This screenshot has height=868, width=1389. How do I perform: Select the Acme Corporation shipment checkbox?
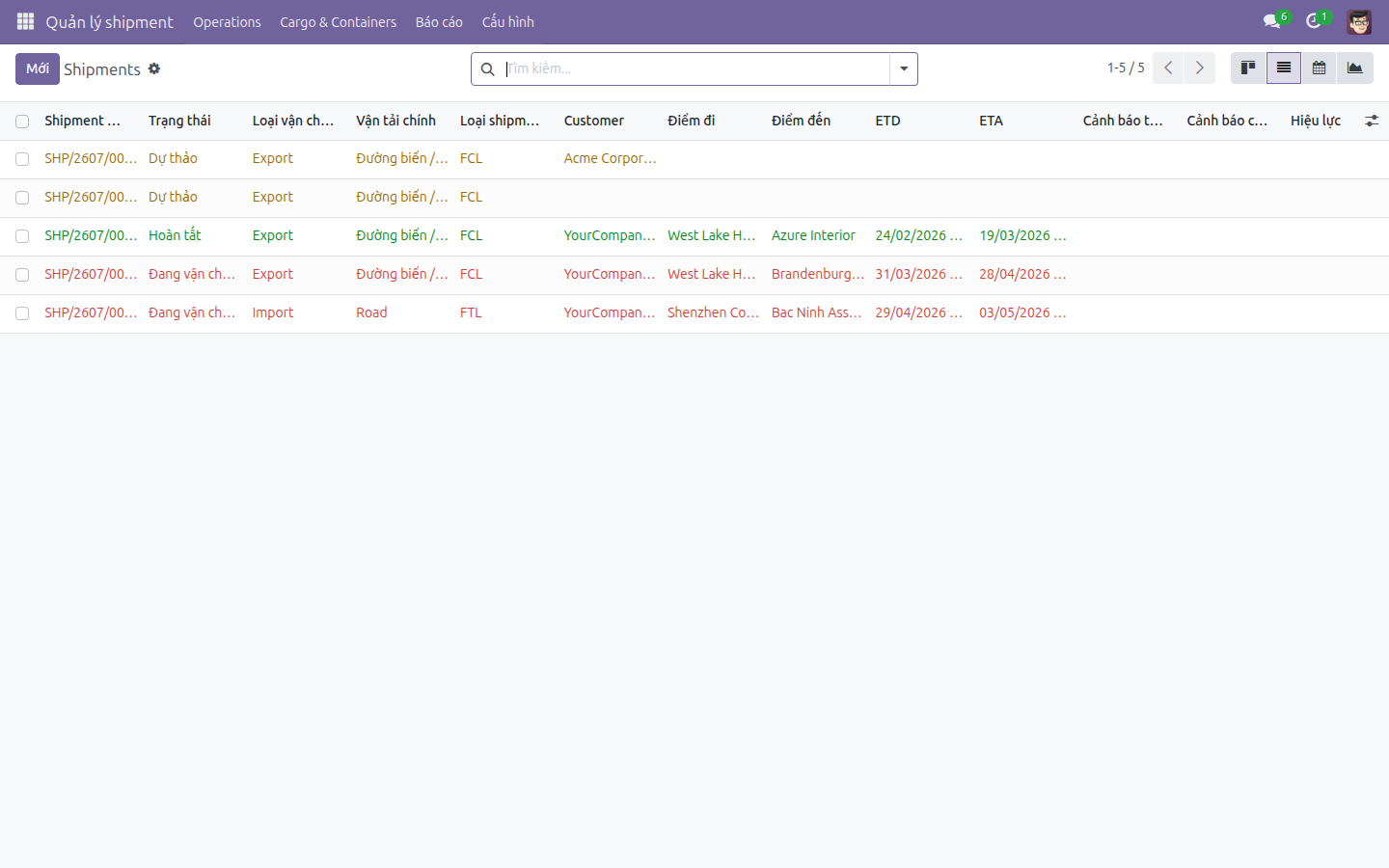point(22,159)
